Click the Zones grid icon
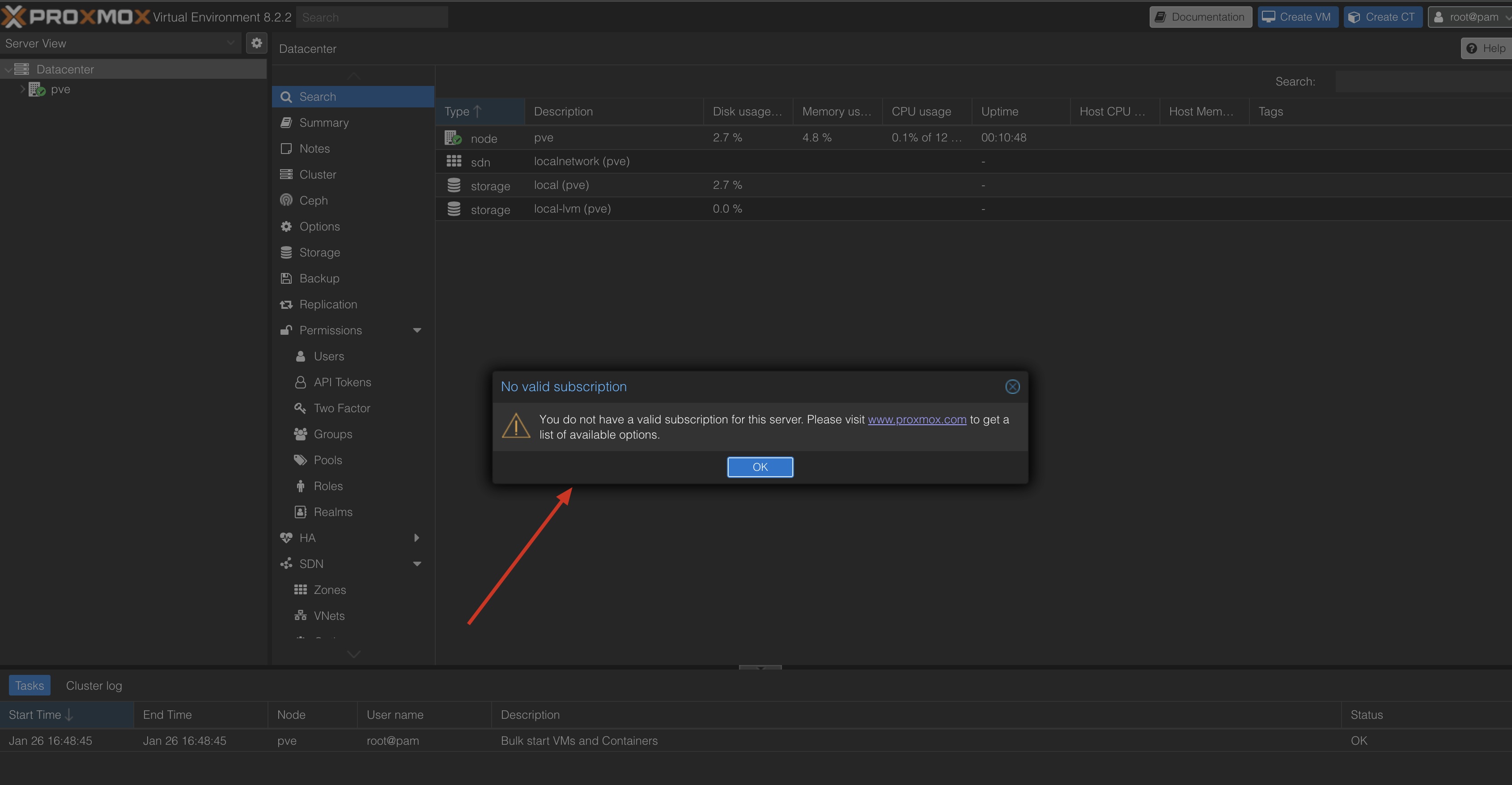 pyautogui.click(x=301, y=589)
